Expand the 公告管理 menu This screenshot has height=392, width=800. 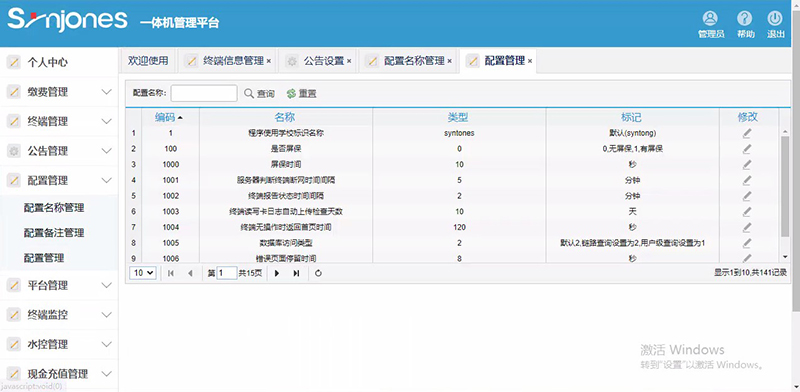coord(107,151)
